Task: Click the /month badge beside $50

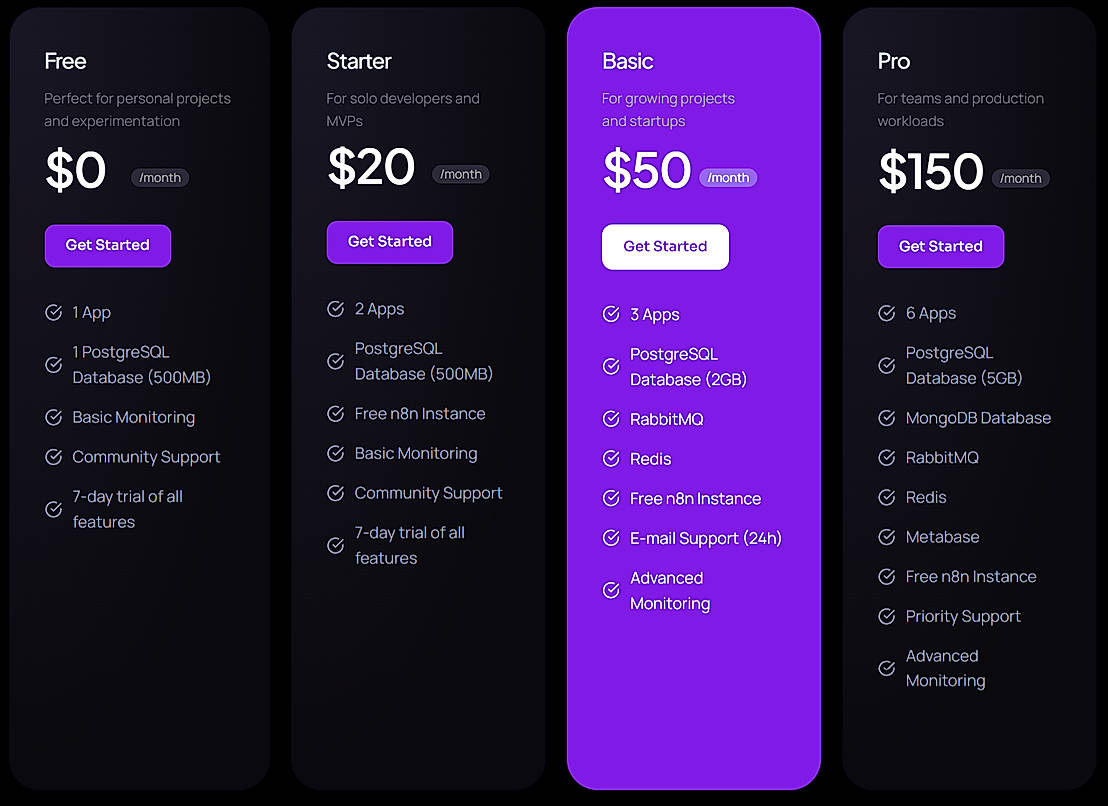Action: pyautogui.click(x=728, y=178)
